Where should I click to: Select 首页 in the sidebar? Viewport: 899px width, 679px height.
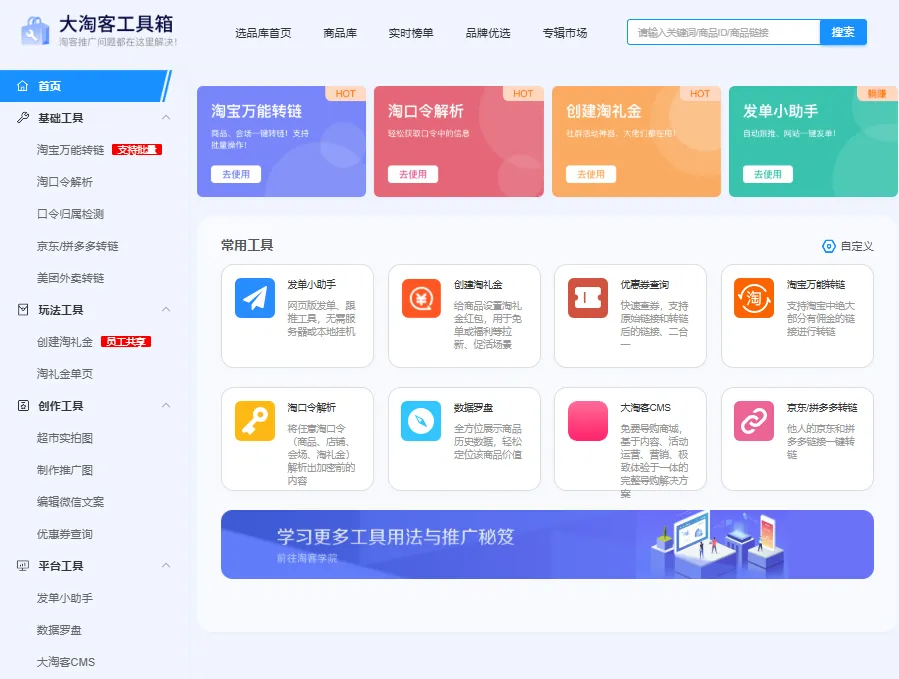(85, 86)
